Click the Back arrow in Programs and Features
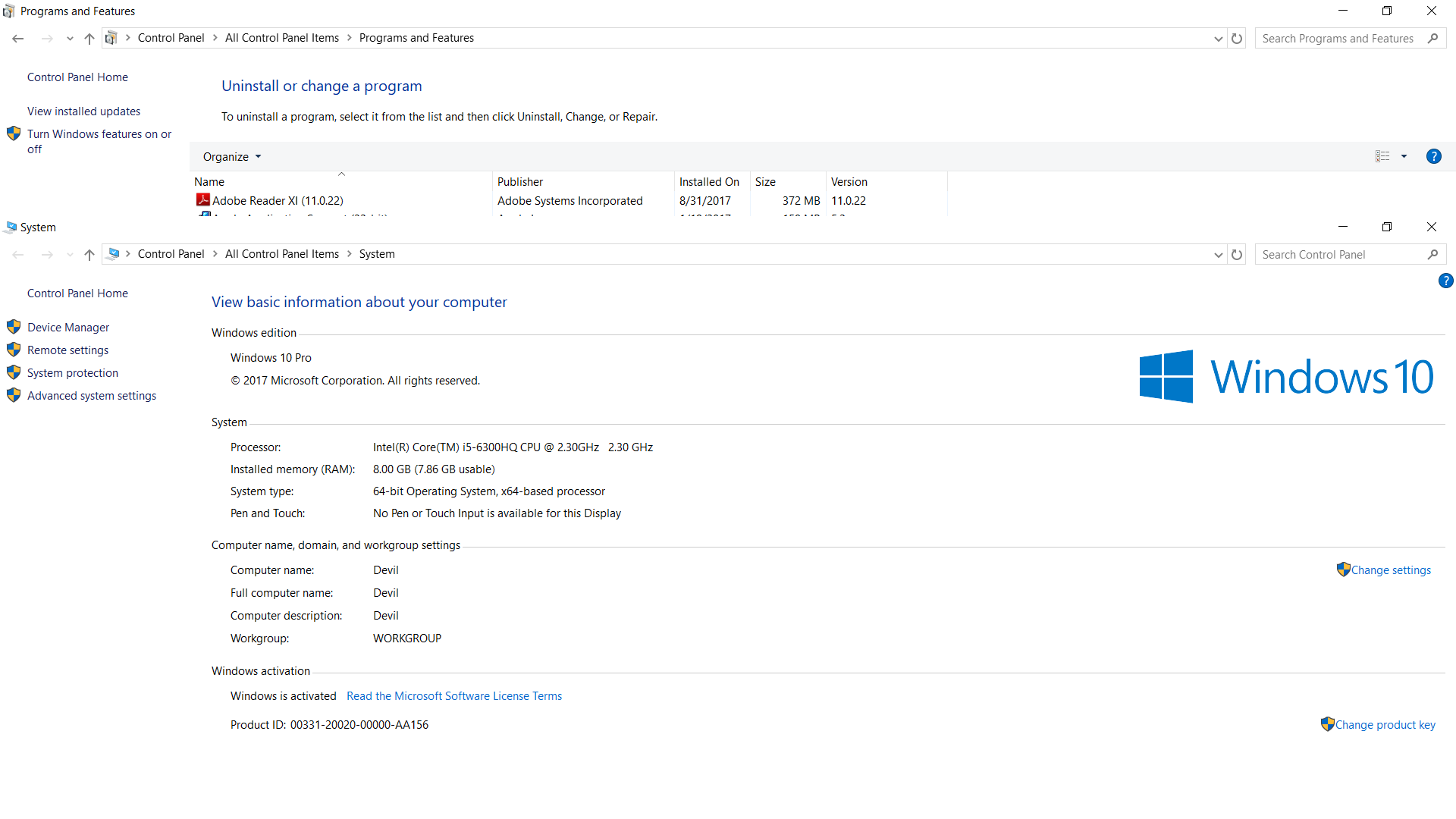The image size is (1456, 819). click(x=18, y=39)
